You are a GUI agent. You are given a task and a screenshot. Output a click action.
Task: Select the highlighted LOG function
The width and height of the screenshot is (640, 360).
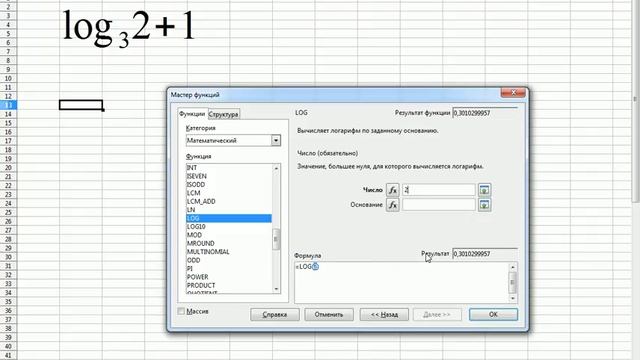[229, 218]
